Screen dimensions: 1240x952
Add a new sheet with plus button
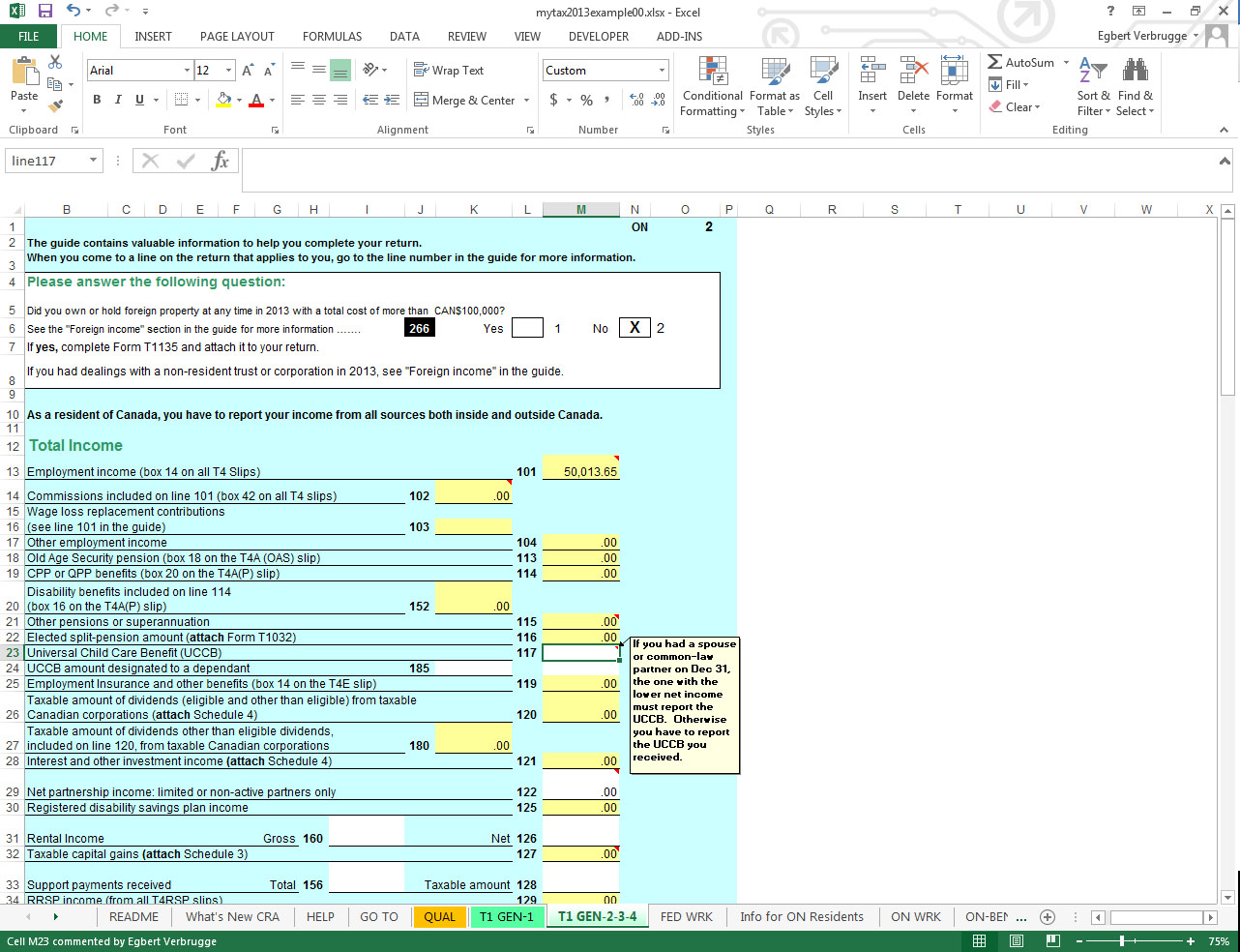tap(1047, 916)
